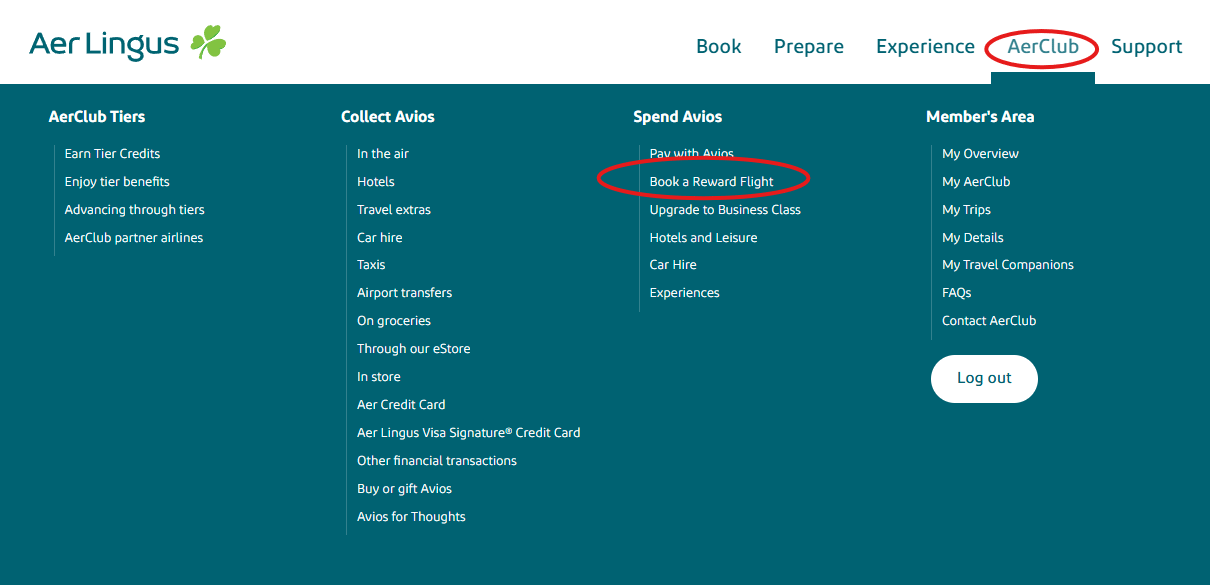The height and width of the screenshot is (585, 1210).
Task: Open the Experience menu
Action: pos(925,46)
